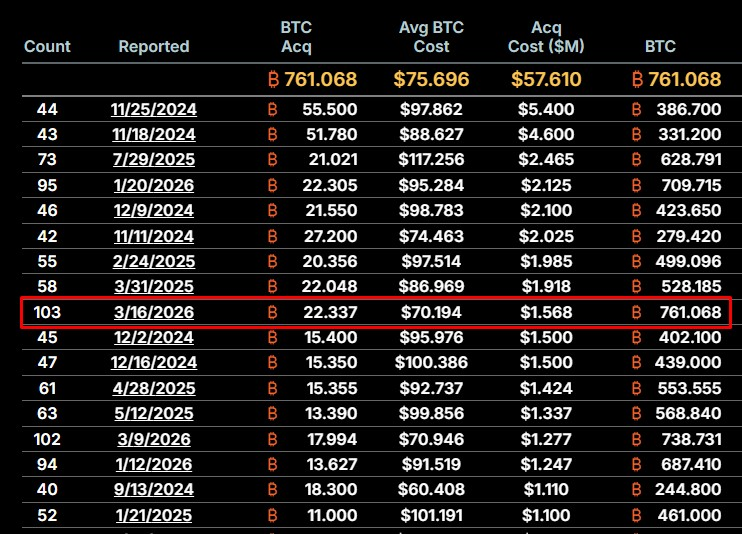
Task: Open the 1/20/2026 report link
Action: pyautogui.click(x=153, y=185)
